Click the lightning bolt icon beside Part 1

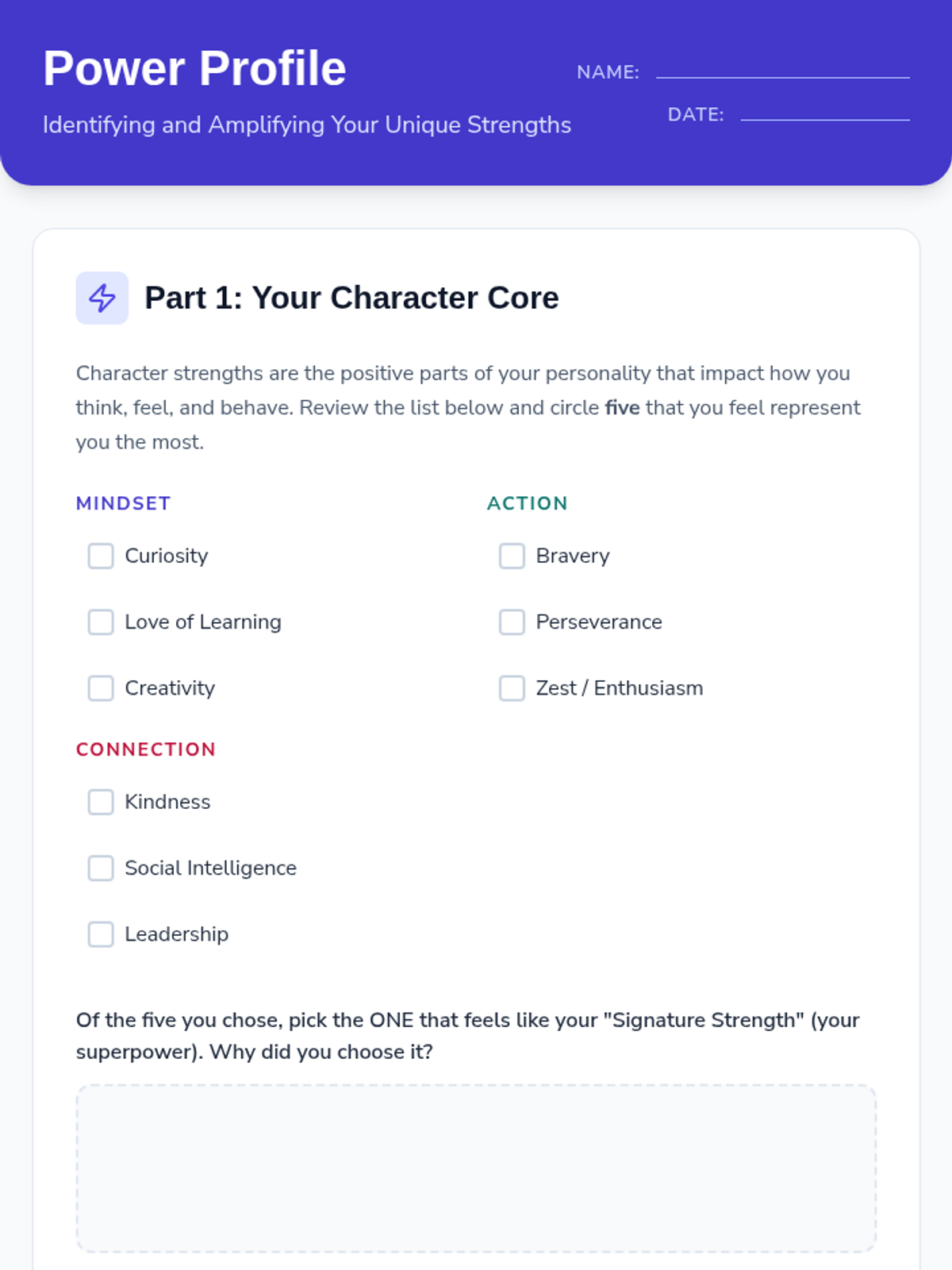coord(102,298)
